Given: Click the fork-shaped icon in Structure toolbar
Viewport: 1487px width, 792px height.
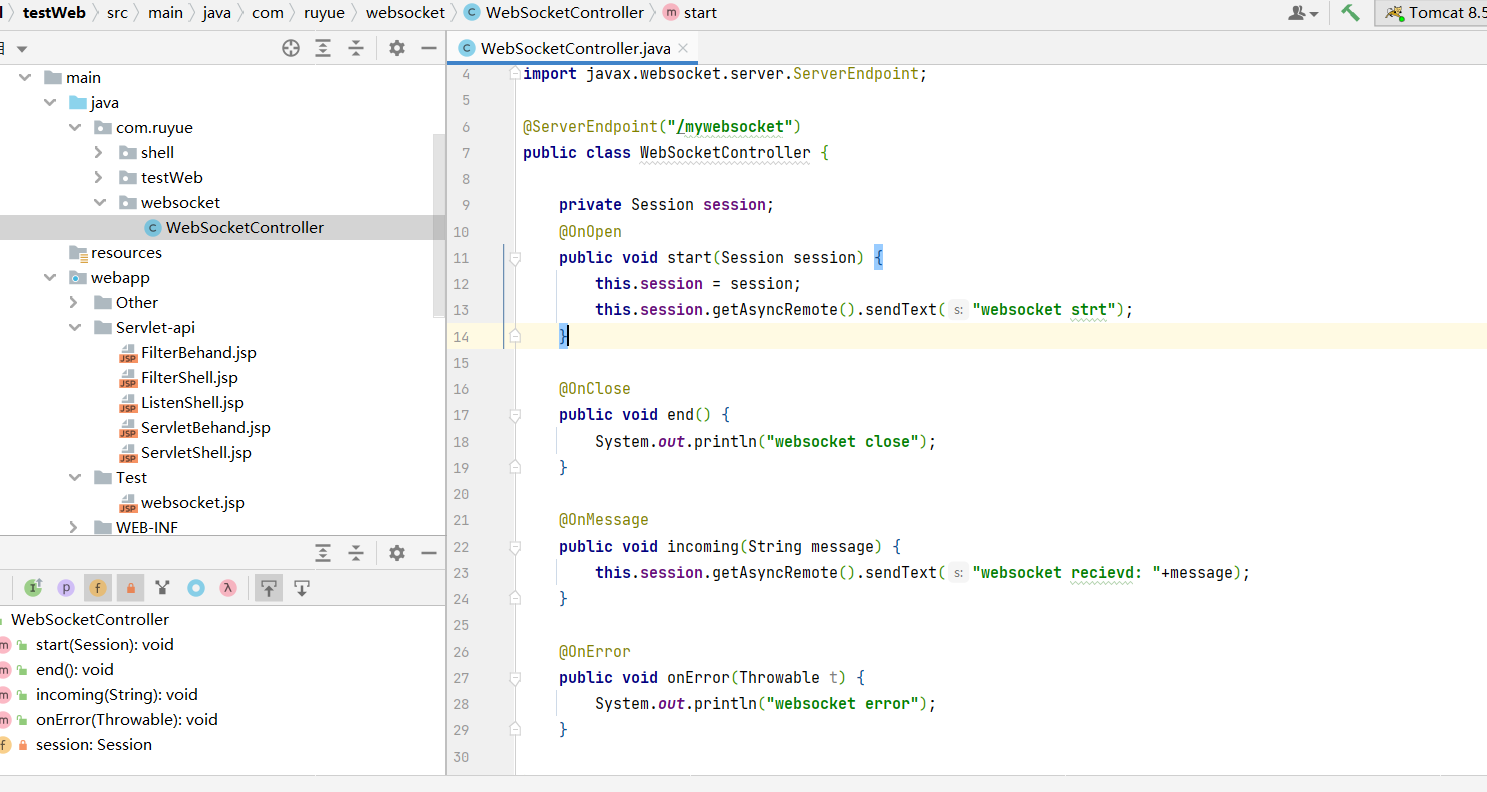Looking at the screenshot, I should (163, 588).
